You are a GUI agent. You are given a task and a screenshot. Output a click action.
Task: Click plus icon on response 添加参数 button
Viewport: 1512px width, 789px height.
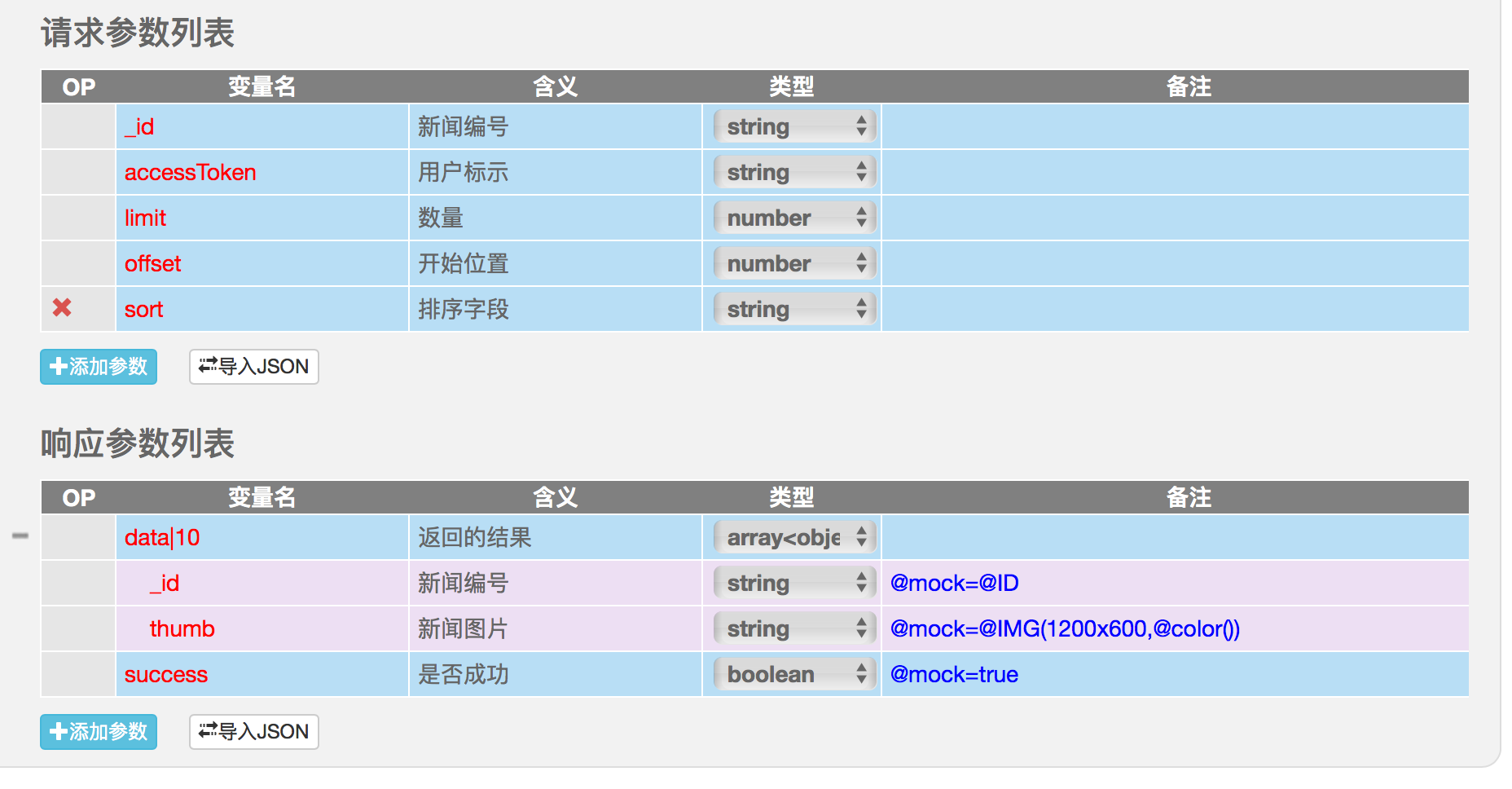pos(57,732)
